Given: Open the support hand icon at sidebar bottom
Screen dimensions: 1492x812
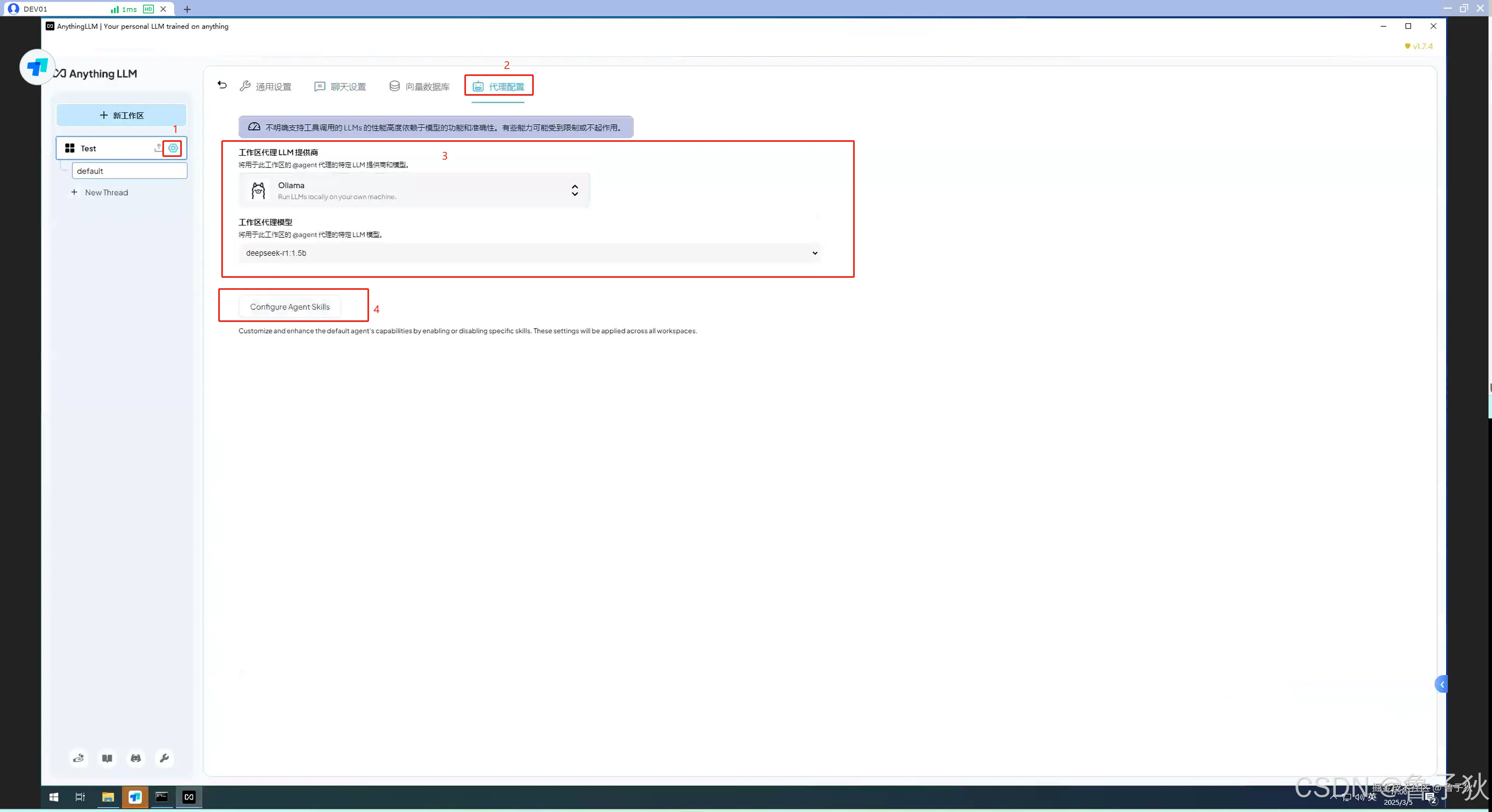Looking at the screenshot, I should (x=79, y=758).
